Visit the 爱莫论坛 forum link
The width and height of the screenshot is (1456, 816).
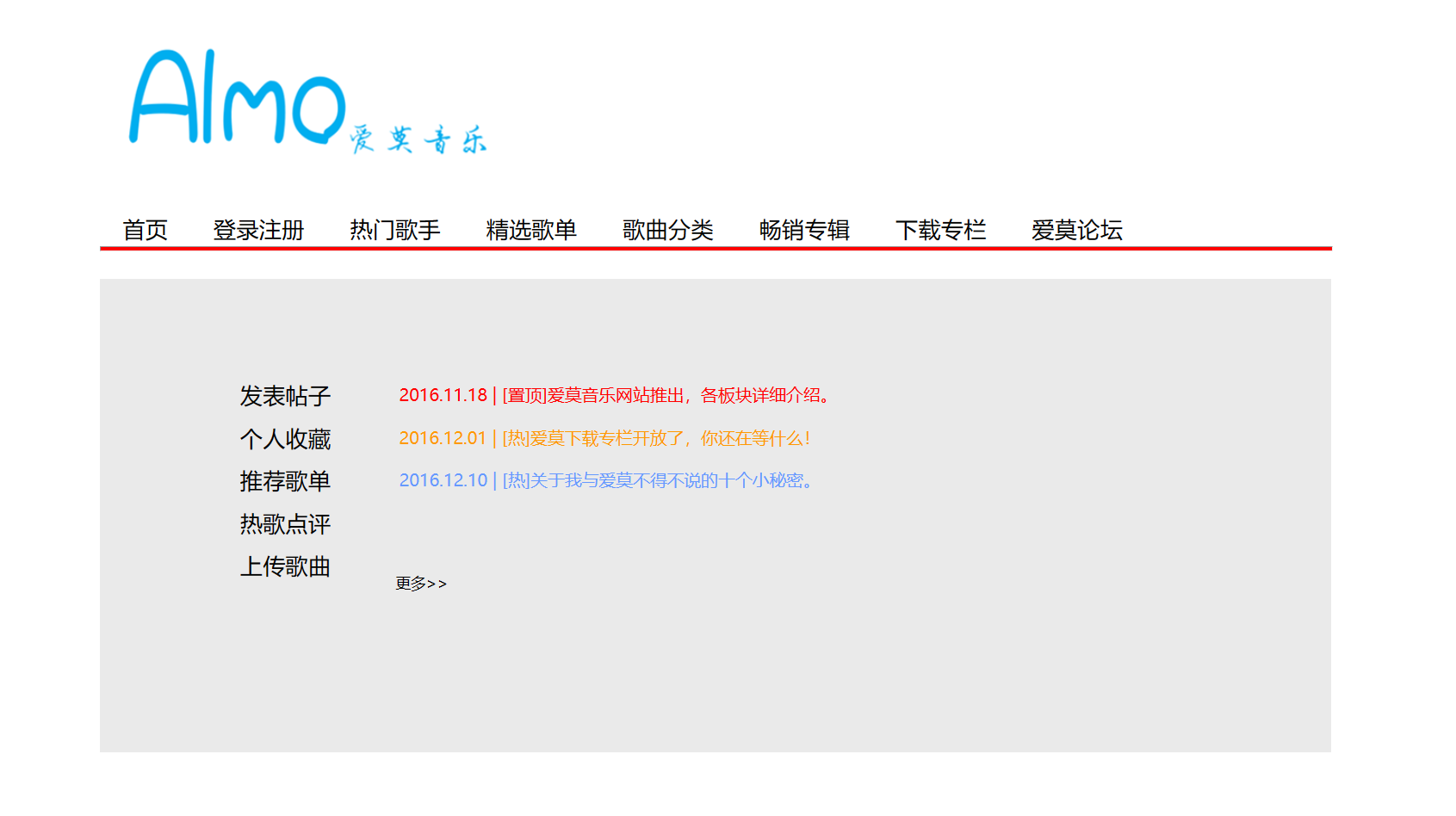coord(1077,230)
